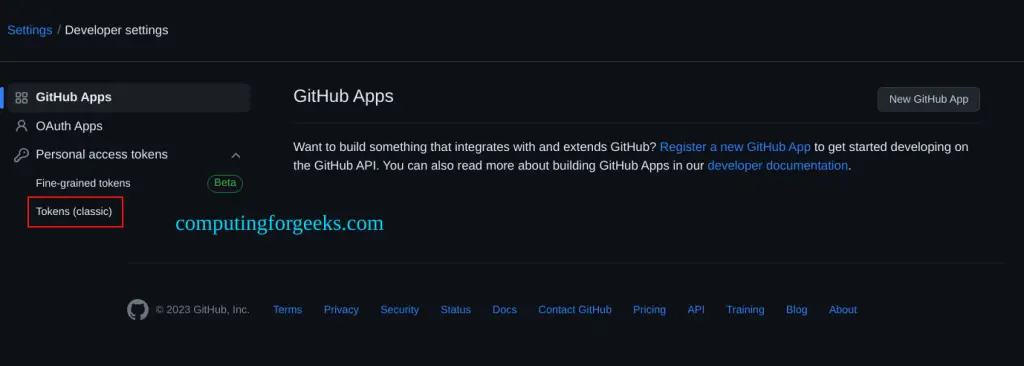
Task: Open the API footer link
Action: point(696,310)
